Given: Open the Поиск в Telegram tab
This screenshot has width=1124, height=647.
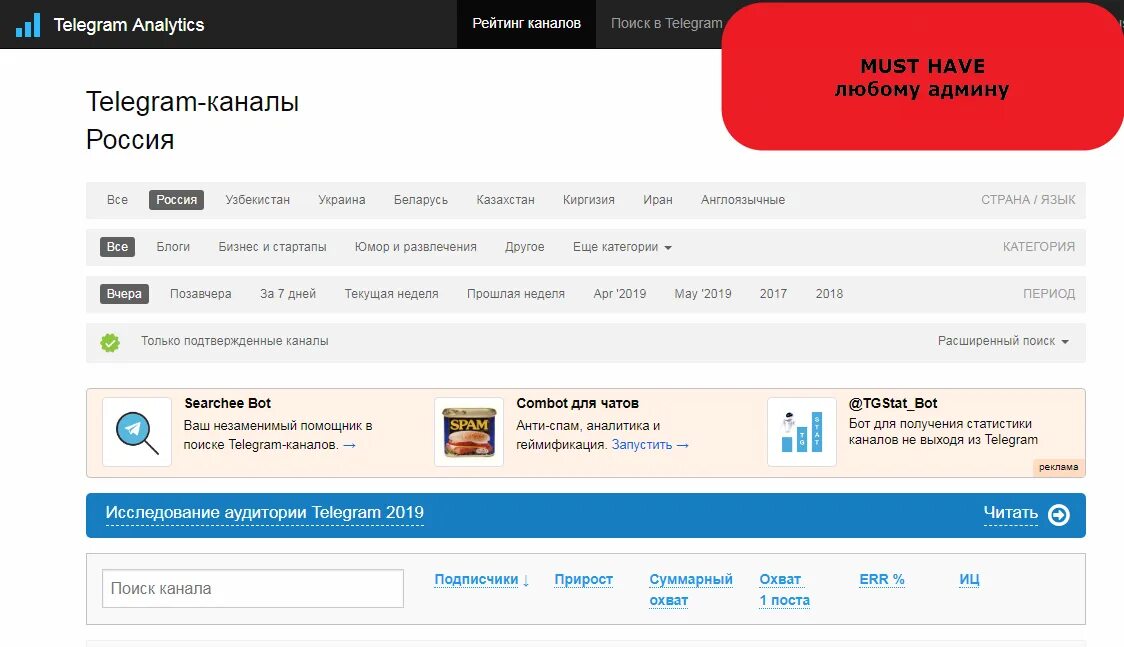Looking at the screenshot, I should [666, 24].
